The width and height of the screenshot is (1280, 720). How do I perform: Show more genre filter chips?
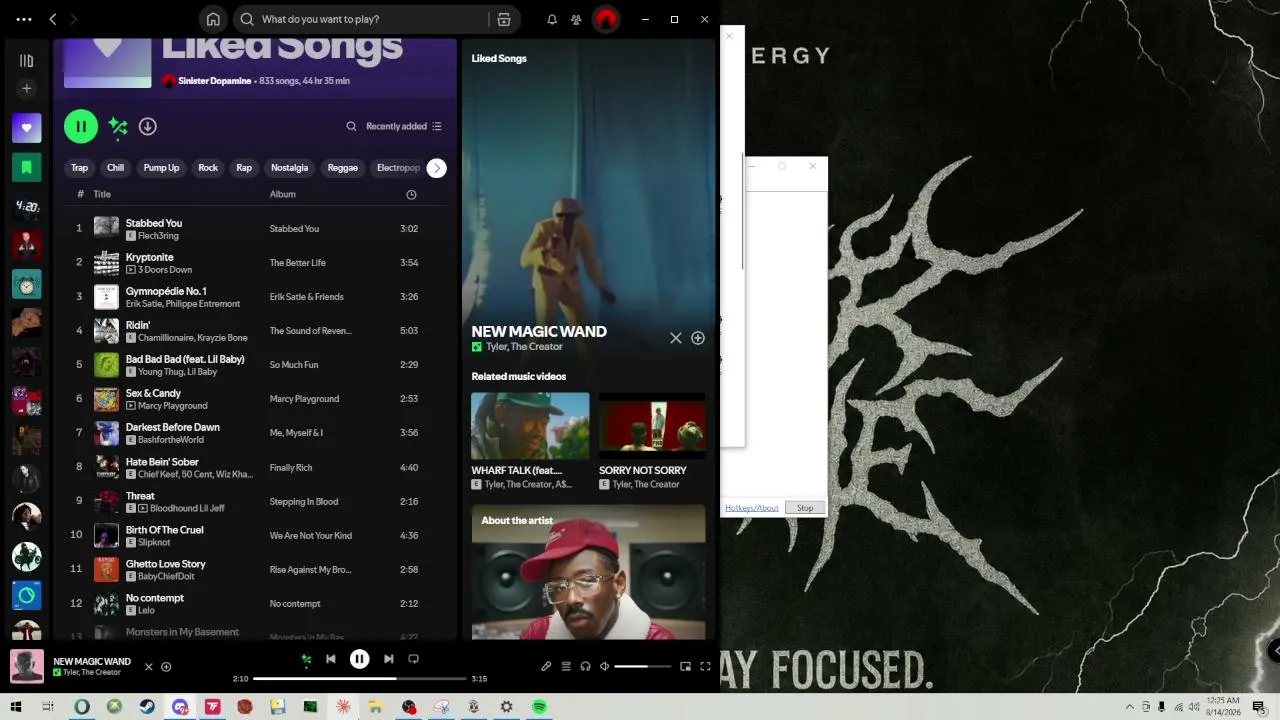point(437,168)
